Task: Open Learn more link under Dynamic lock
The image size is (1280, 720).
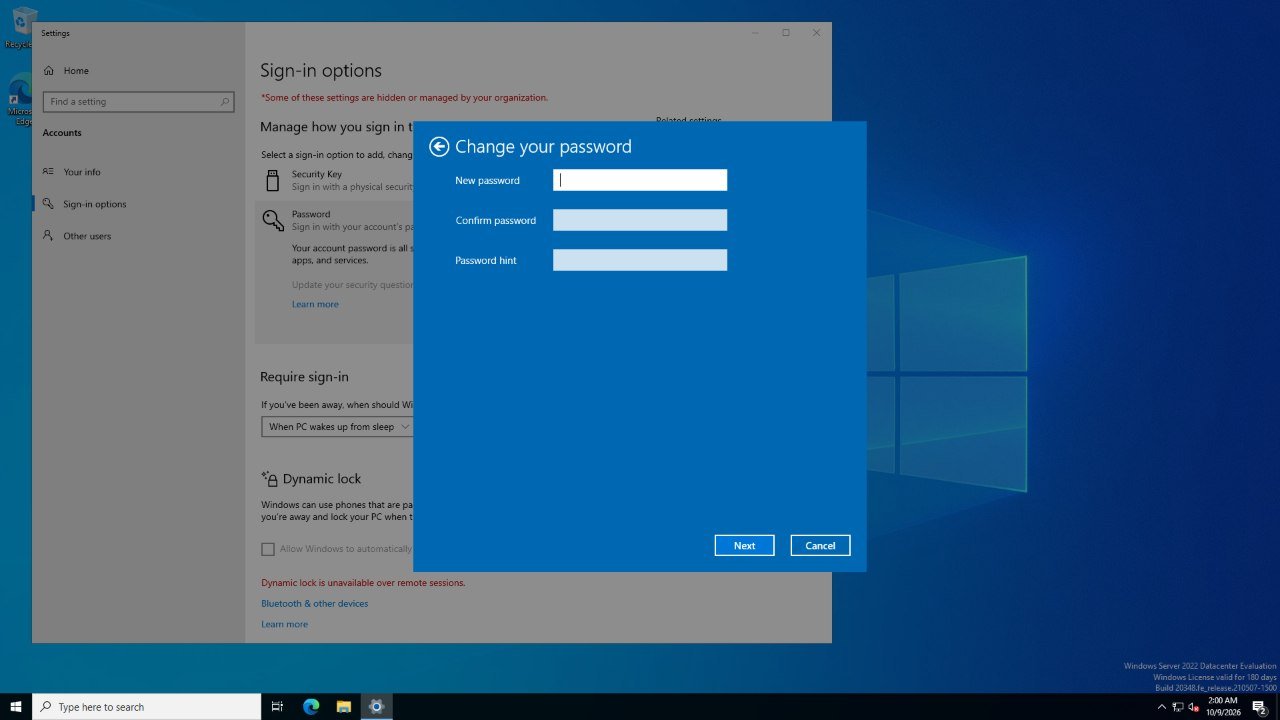Action: pos(284,624)
